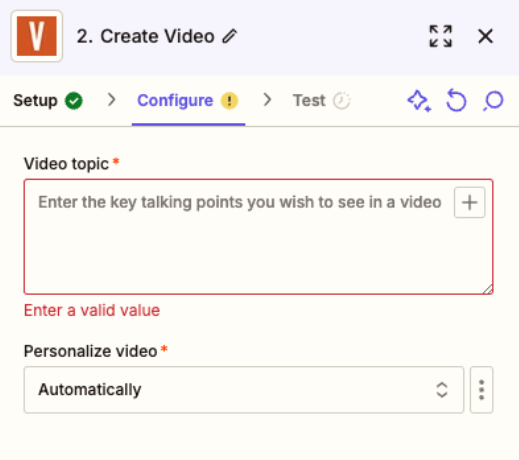The image size is (519, 460).
Task: Click the yellow warning icon on Configure
Action: [229, 101]
